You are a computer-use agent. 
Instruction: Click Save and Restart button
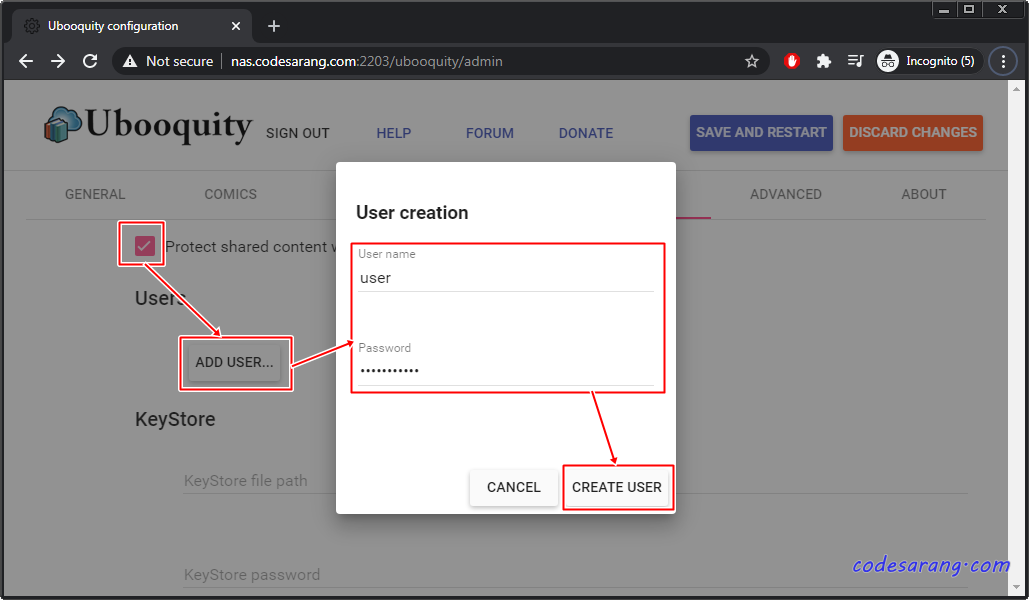pyautogui.click(x=761, y=133)
